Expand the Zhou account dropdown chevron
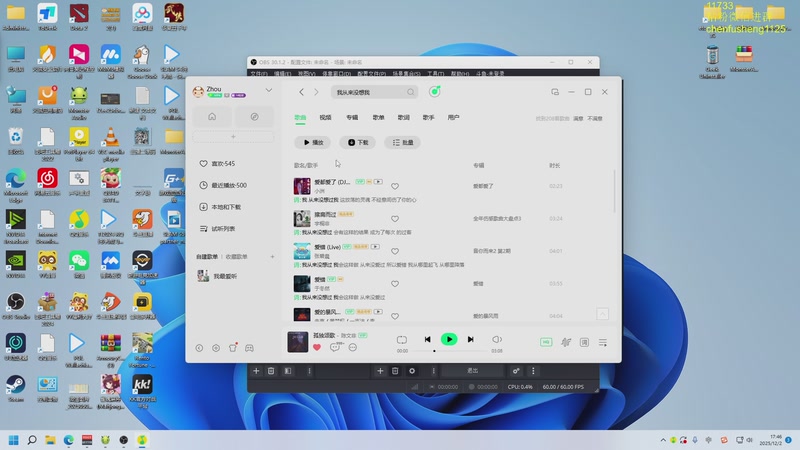The width and height of the screenshot is (800, 450). [x=269, y=90]
